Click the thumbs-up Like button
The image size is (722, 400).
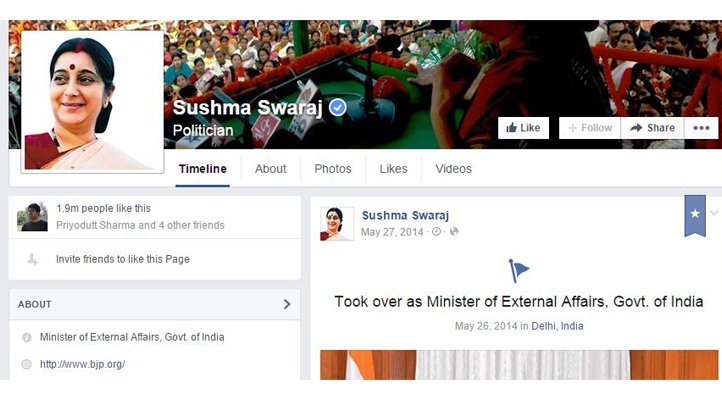(x=523, y=128)
